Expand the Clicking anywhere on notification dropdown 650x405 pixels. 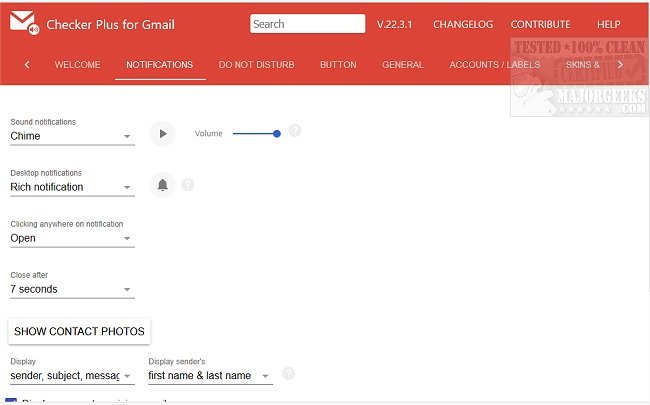(72, 238)
